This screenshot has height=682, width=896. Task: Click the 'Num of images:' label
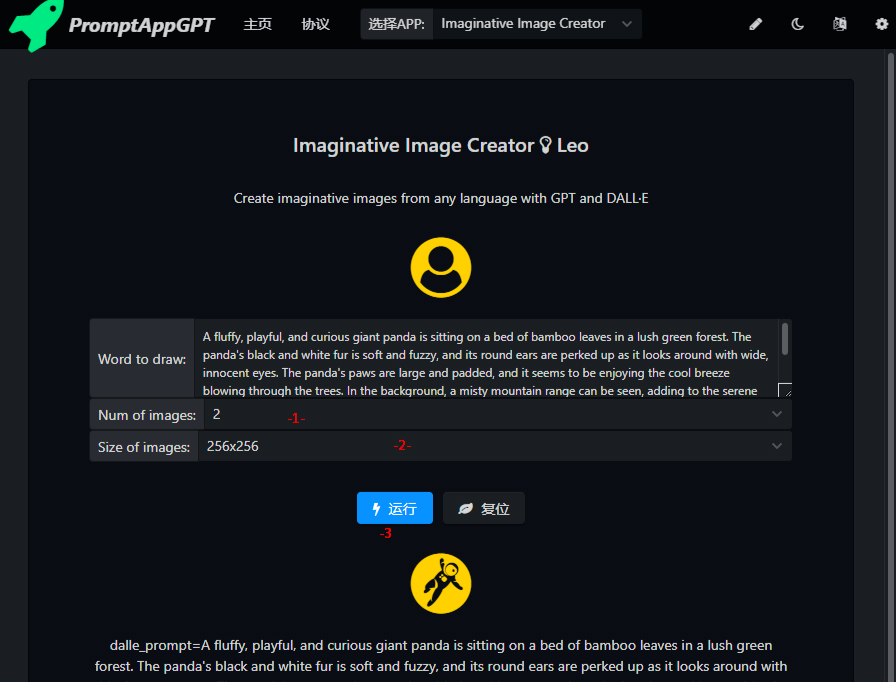(x=147, y=415)
